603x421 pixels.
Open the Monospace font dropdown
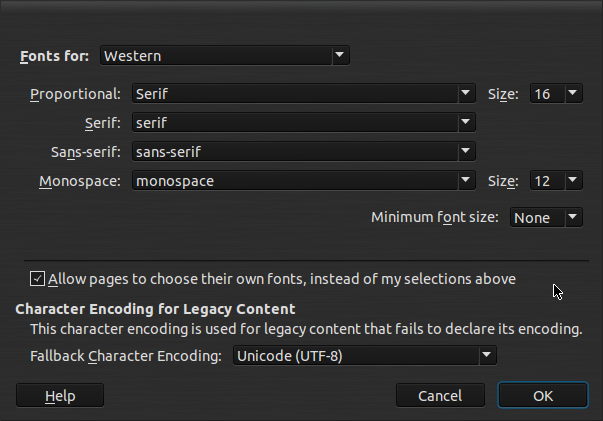coord(303,182)
